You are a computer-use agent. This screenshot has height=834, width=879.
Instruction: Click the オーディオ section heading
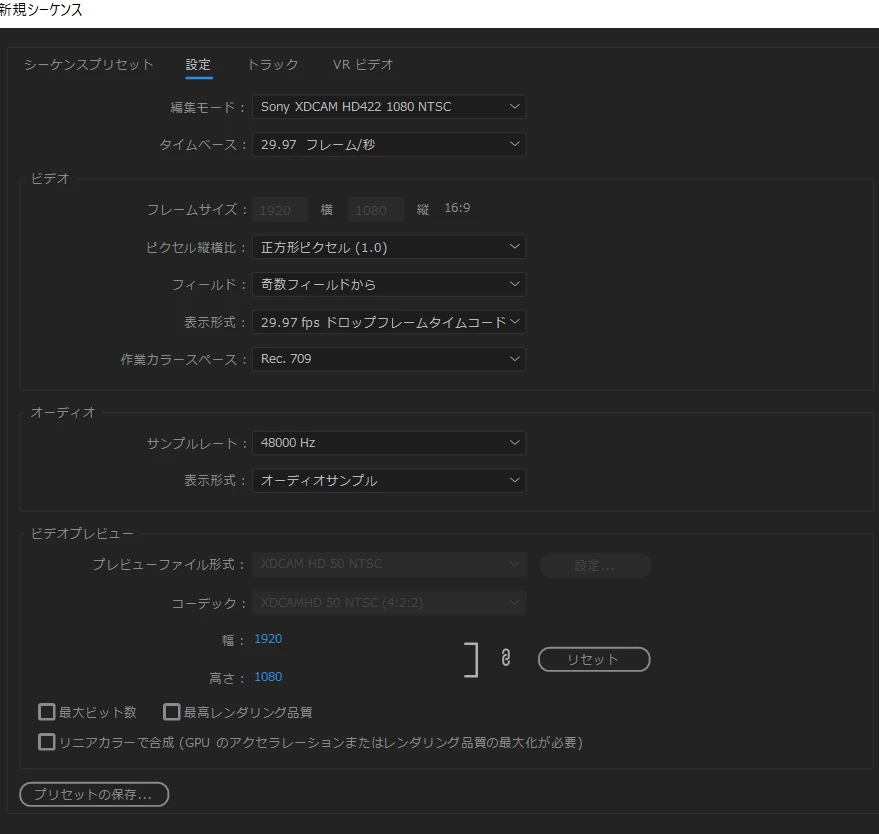point(63,413)
